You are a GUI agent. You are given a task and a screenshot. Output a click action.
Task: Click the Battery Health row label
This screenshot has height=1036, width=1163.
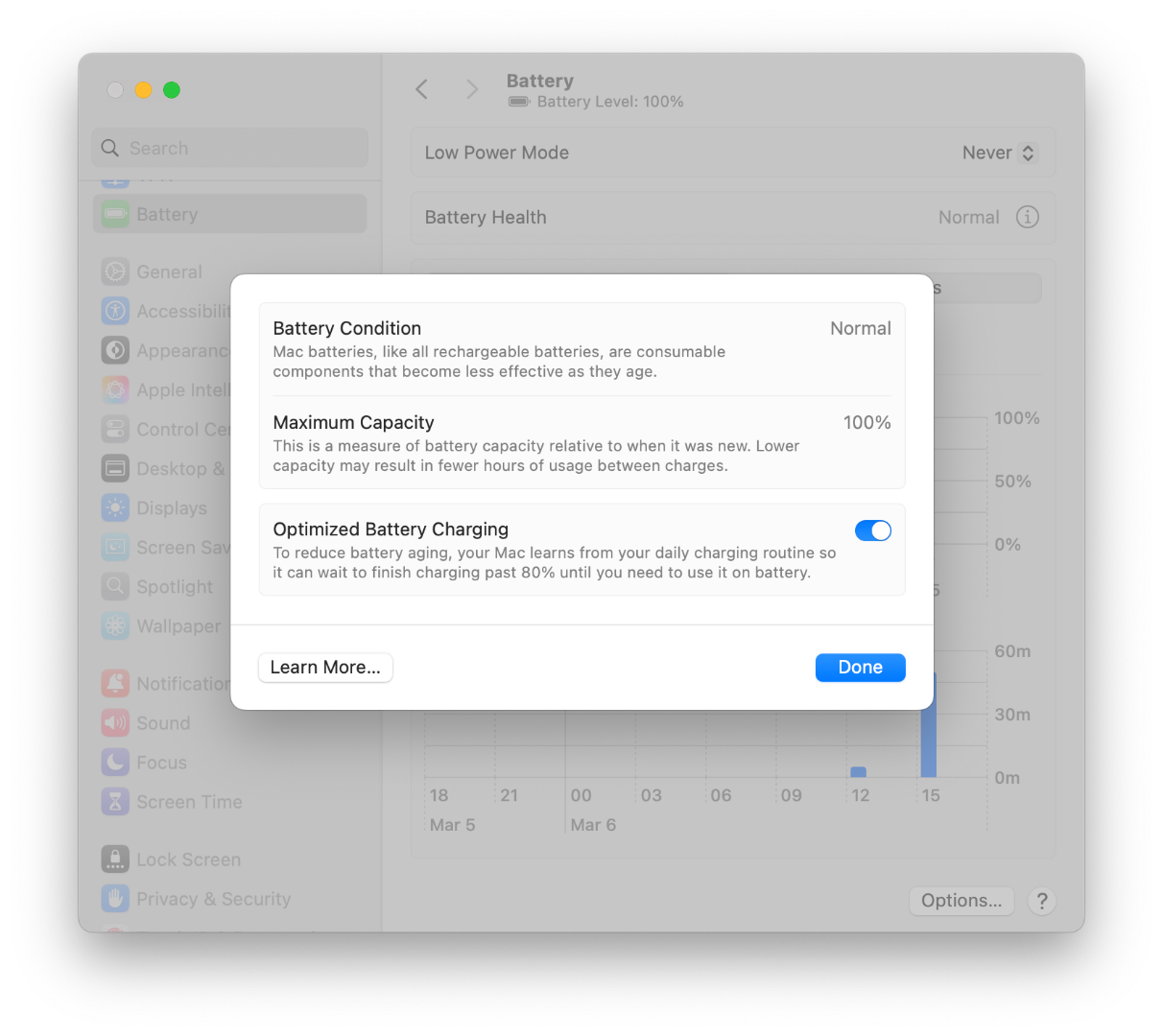pyautogui.click(x=486, y=218)
